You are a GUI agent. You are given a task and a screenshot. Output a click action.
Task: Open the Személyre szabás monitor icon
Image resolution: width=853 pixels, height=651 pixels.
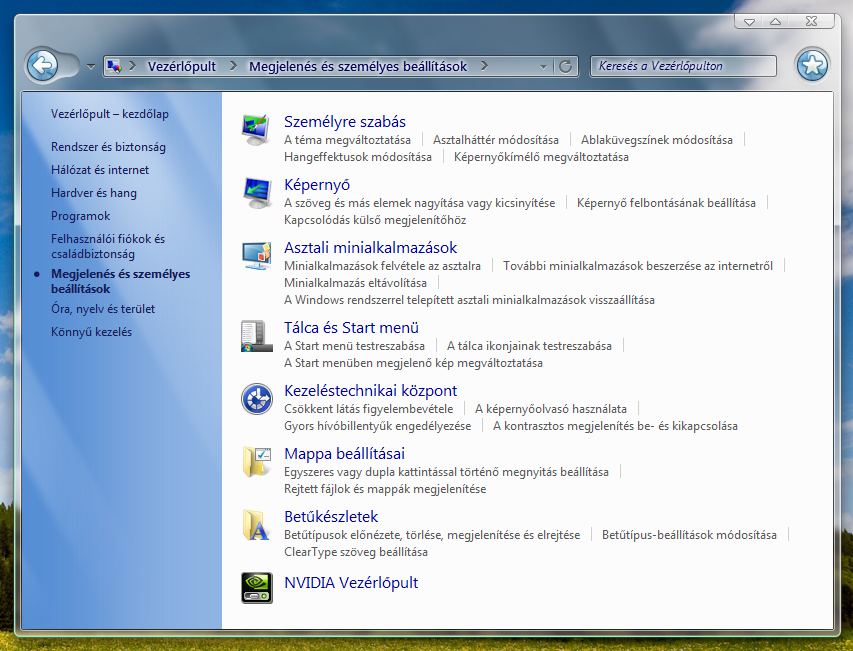(256, 130)
